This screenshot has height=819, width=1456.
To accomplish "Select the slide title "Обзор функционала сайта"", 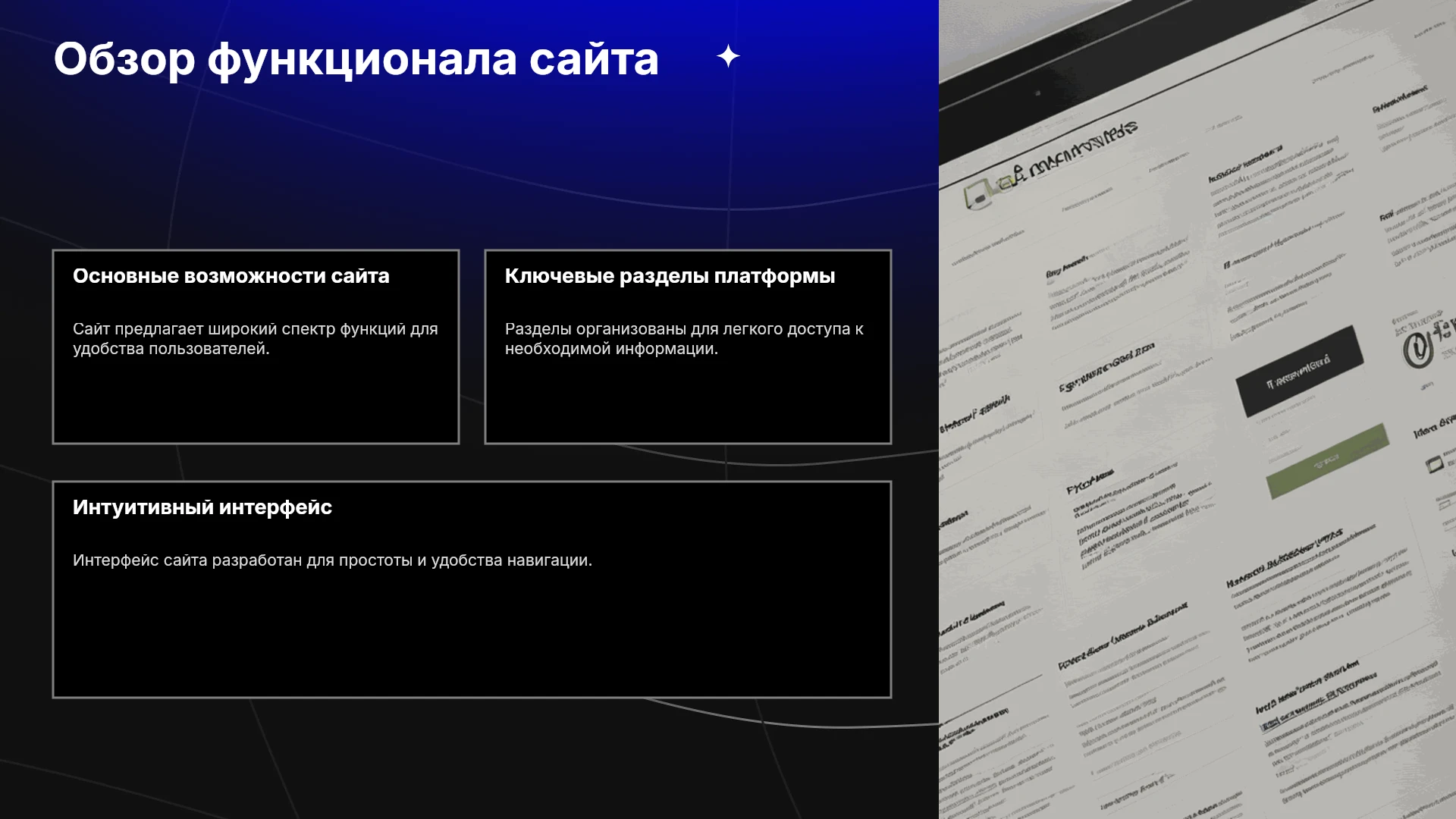I will (356, 59).
